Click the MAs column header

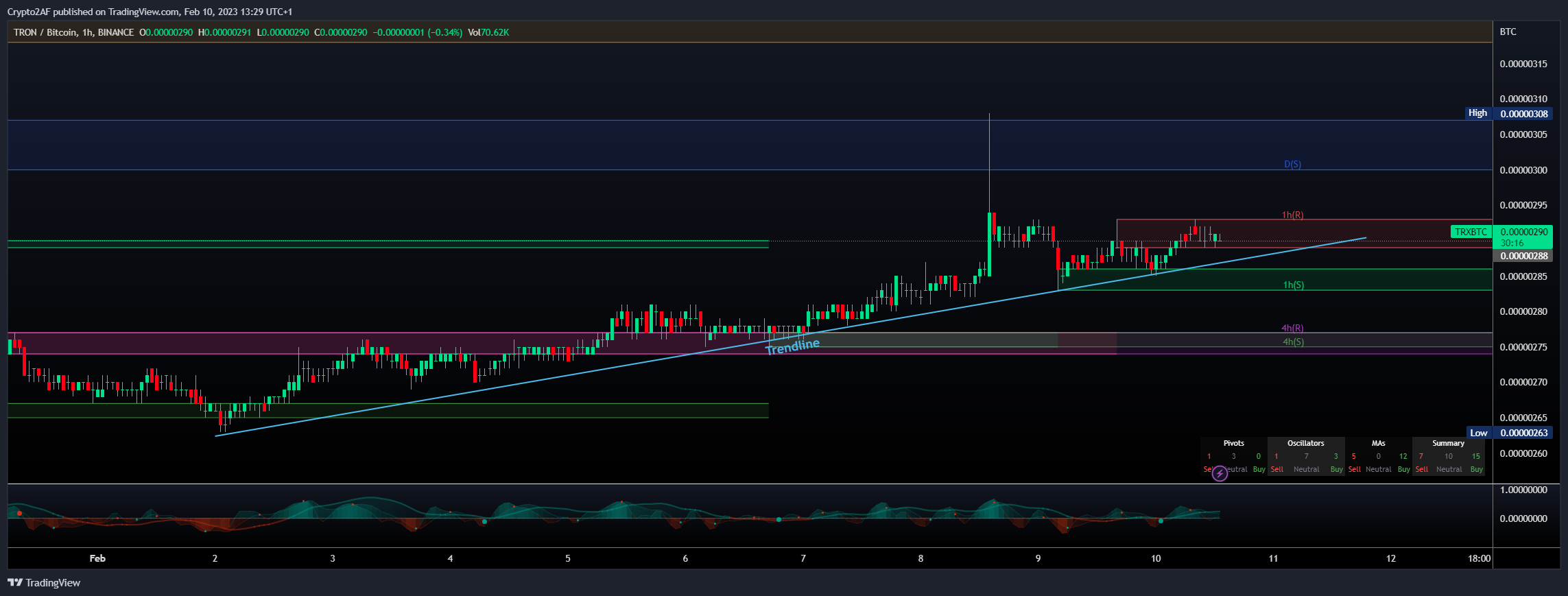tap(1378, 443)
